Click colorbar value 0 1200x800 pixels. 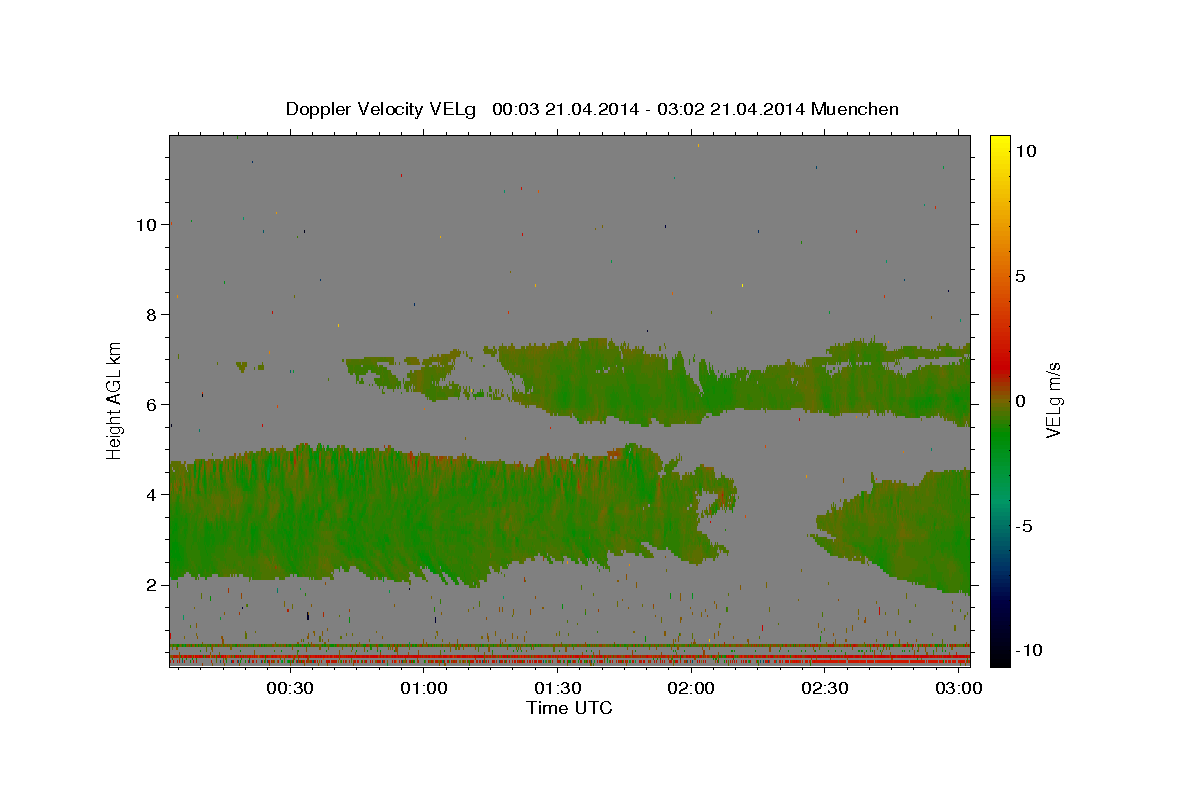(1020, 401)
